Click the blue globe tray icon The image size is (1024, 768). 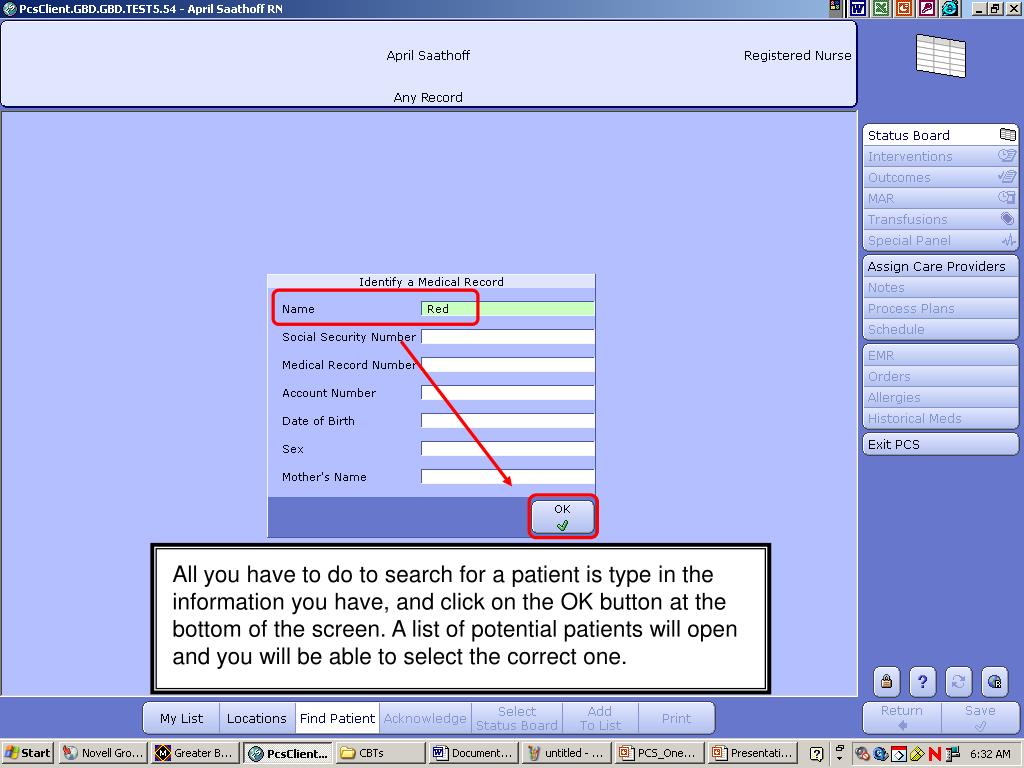click(x=880, y=754)
